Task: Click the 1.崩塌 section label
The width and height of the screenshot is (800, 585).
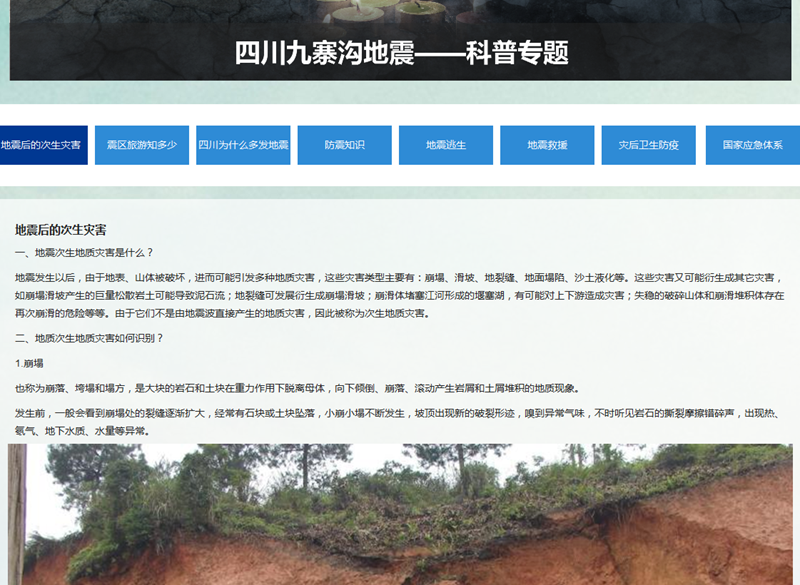Action: [29, 363]
